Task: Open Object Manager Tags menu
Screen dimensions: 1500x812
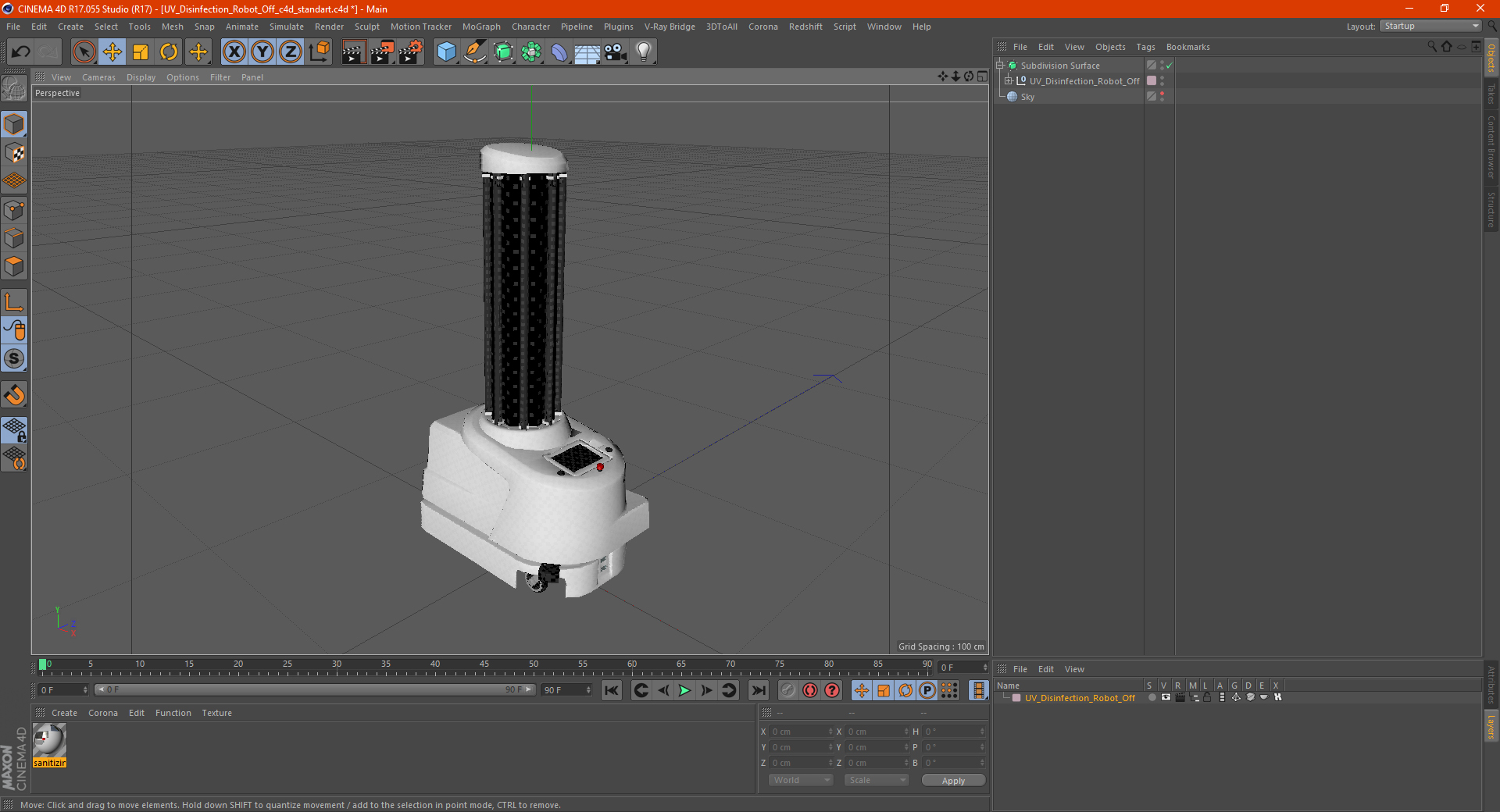Action: tap(1145, 47)
